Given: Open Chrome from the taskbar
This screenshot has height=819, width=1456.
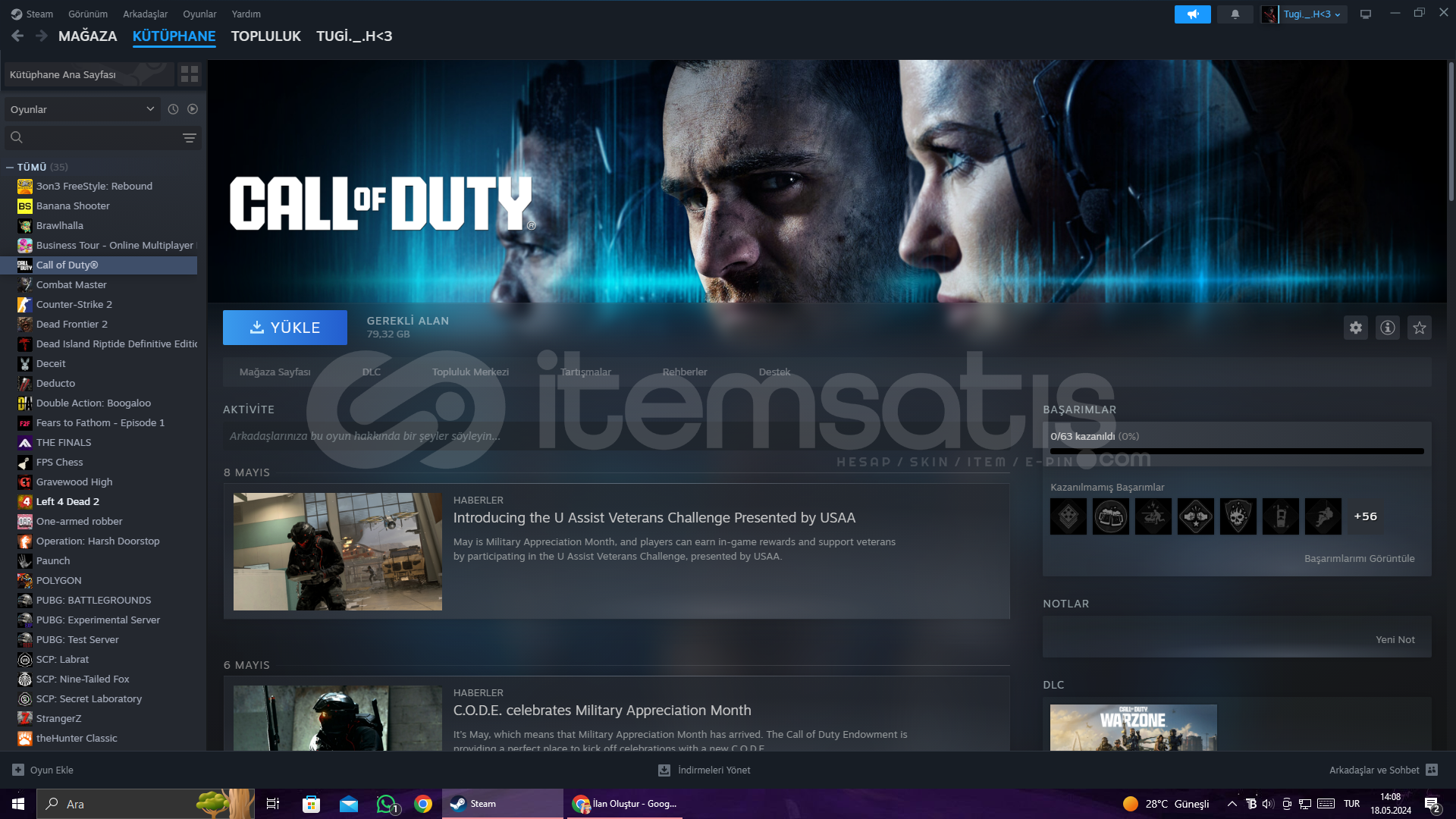Looking at the screenshot, I should [423, 804].
